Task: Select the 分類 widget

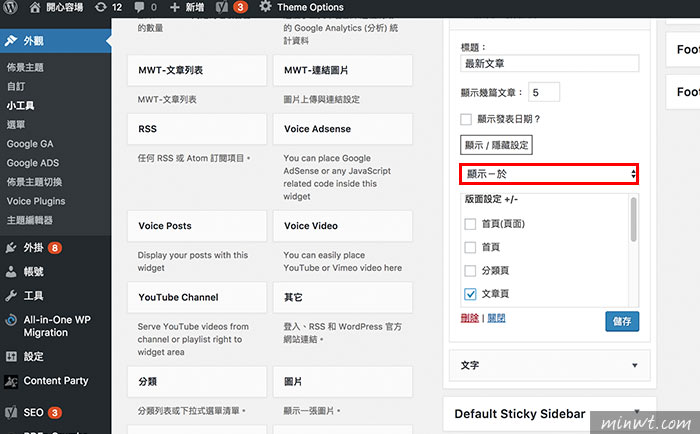Action: (x=197, y=382)
